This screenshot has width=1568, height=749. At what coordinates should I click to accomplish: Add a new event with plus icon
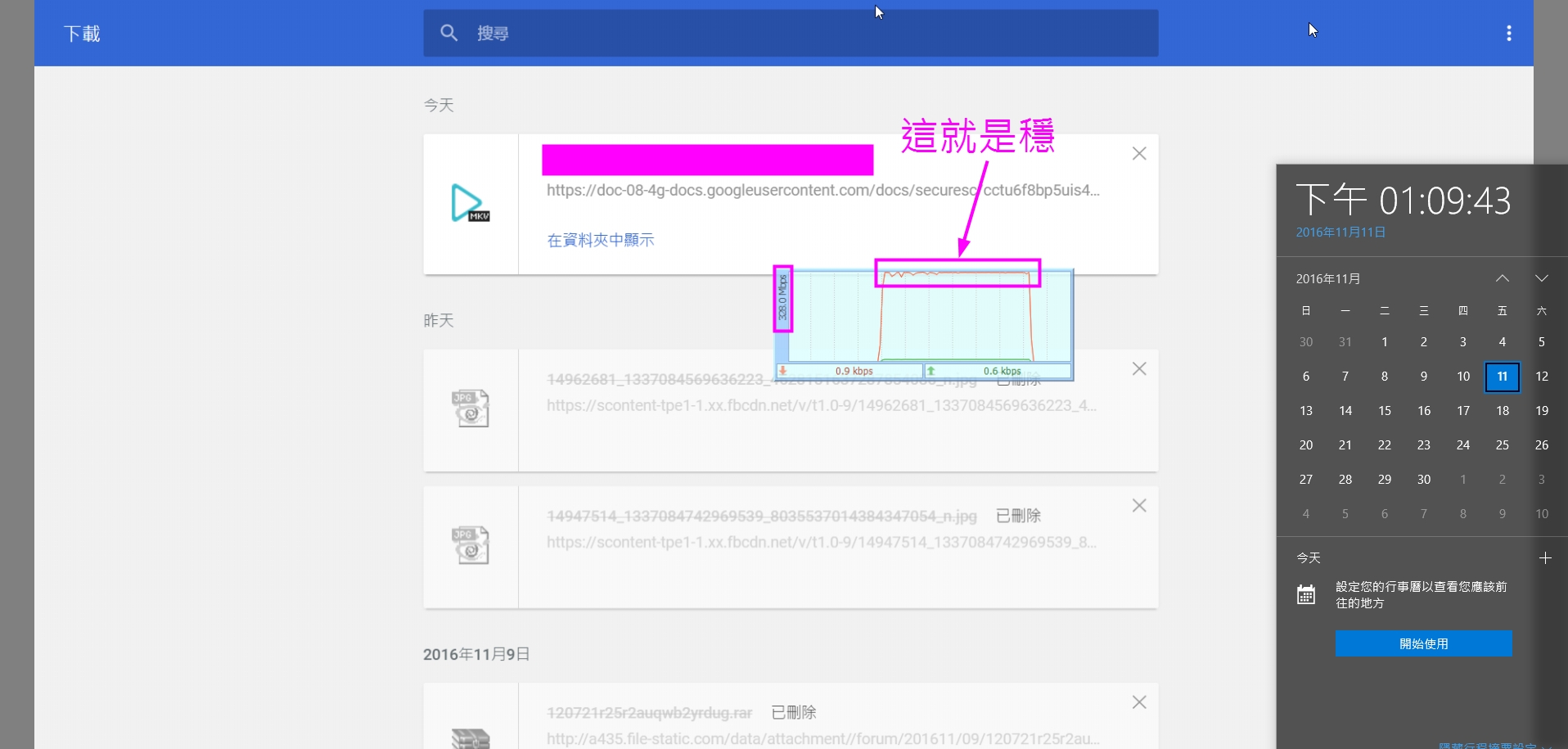[1545, 558]
